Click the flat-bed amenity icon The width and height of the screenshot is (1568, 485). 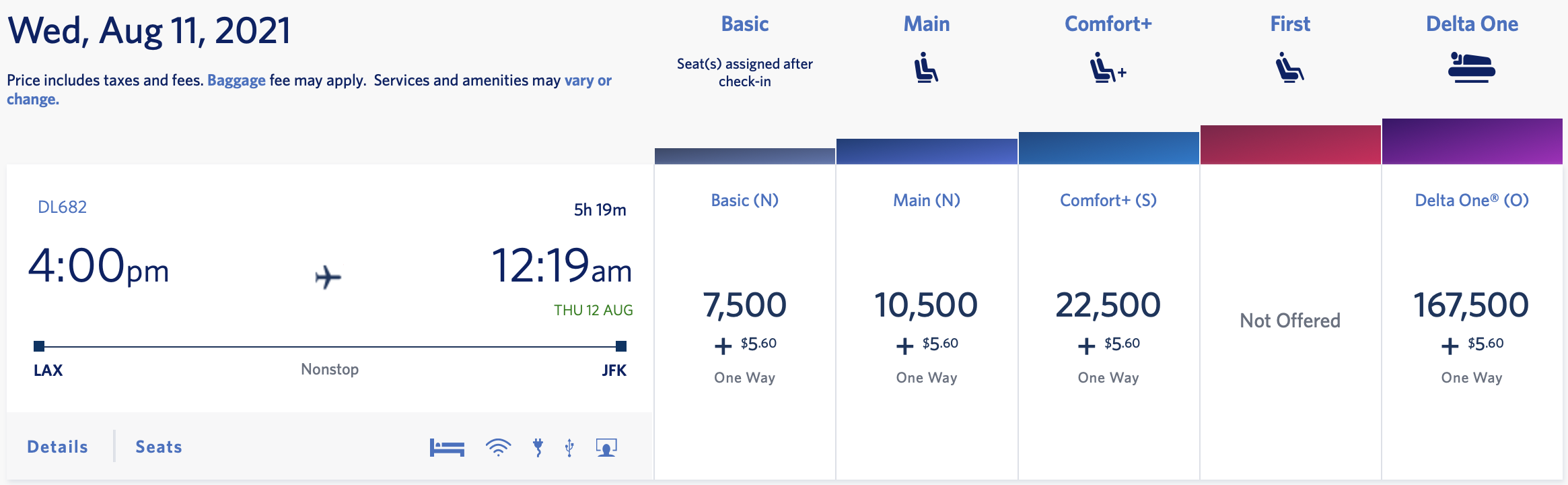[448, 446]
